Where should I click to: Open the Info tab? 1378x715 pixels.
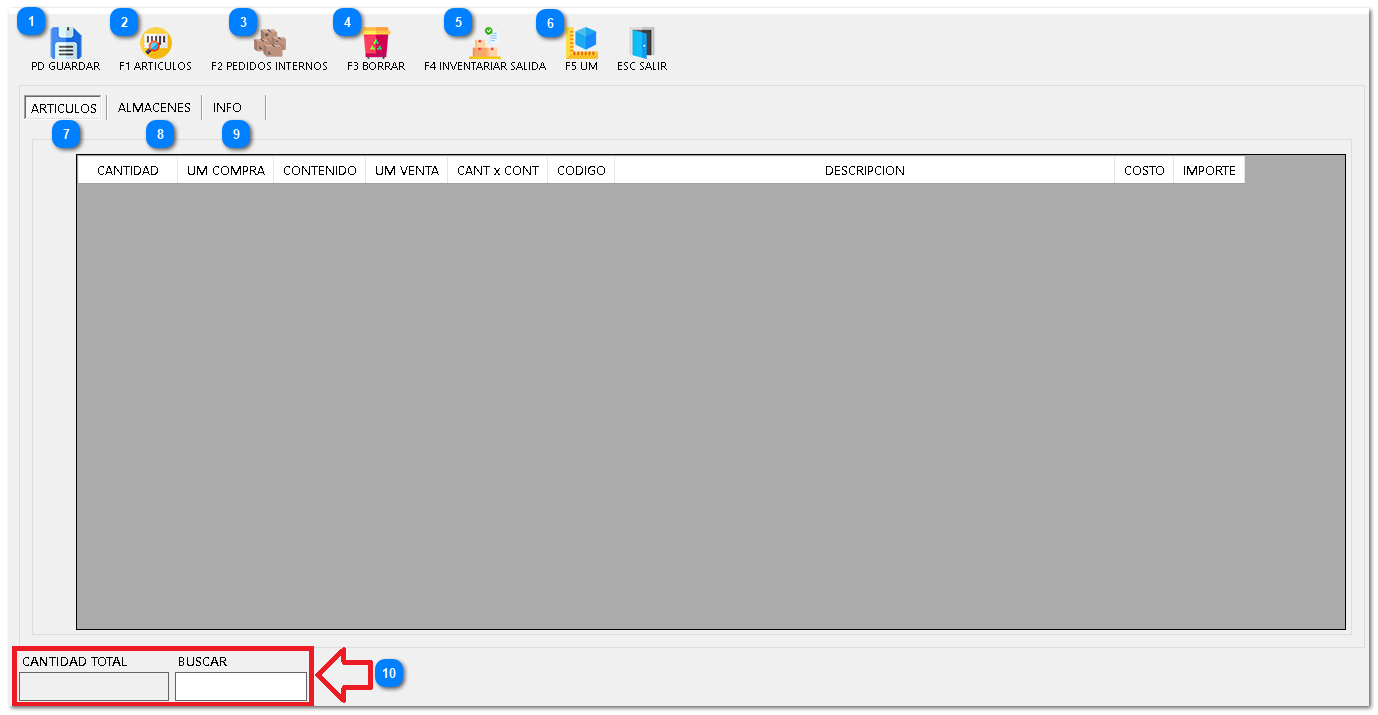click(227, 107)
